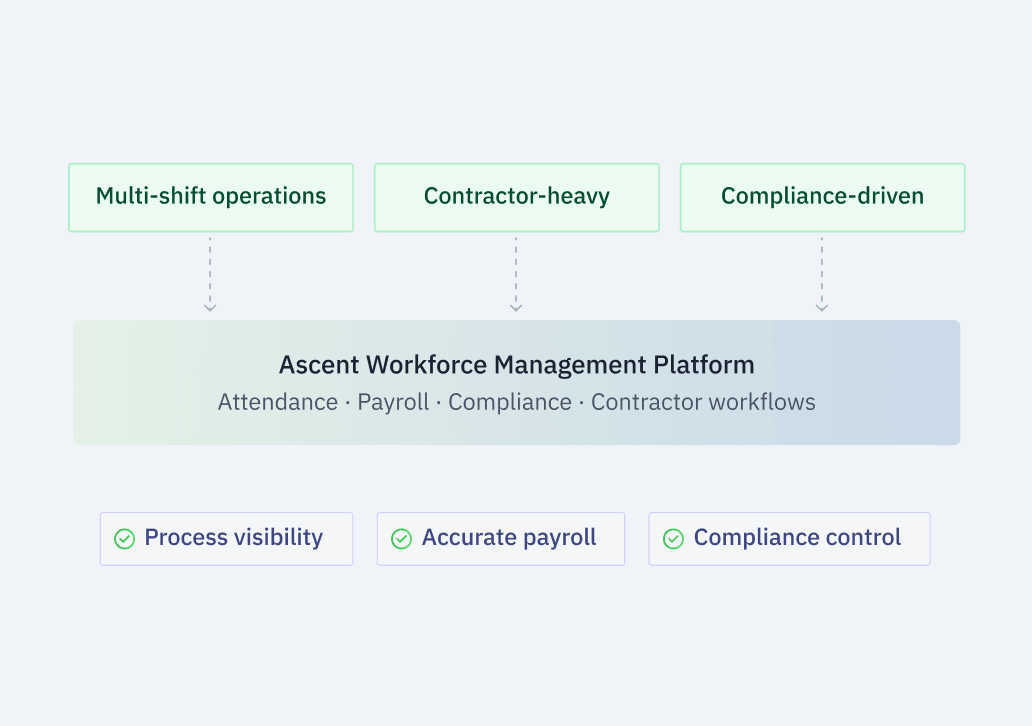Click the green check icon beside Compliance control
This screenshot has height=726, width=1032.
click(673, 538)
